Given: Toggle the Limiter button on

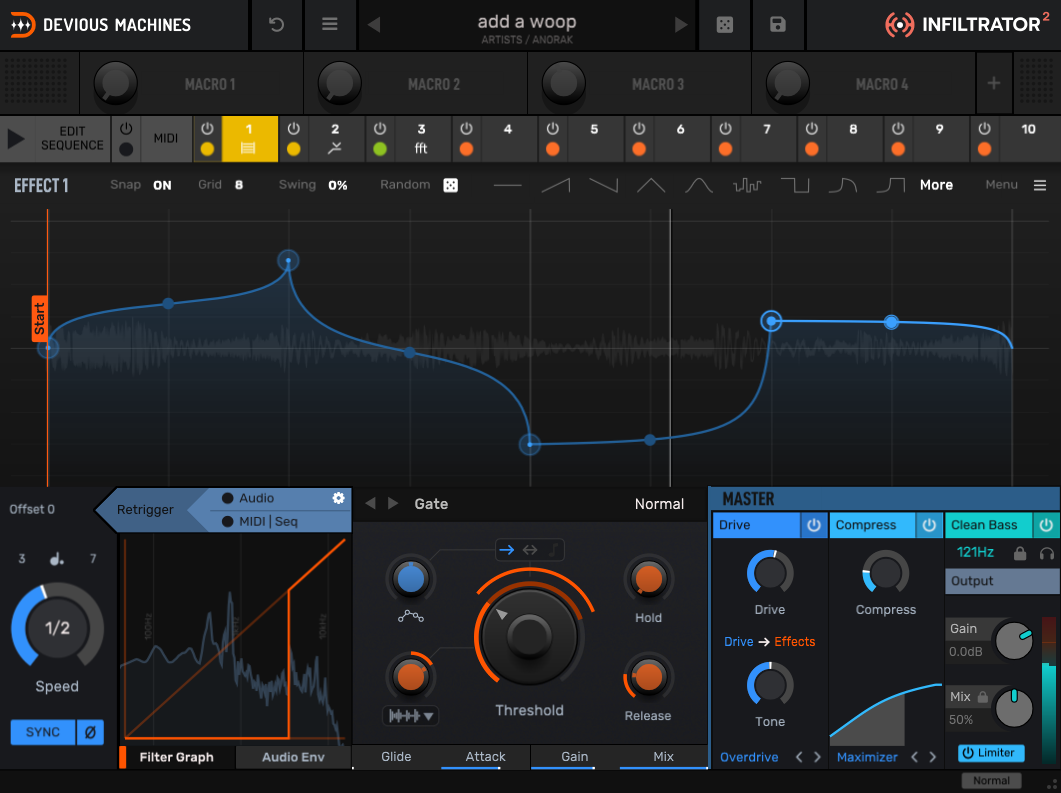Looking at the screenshot, I should 988,753.
